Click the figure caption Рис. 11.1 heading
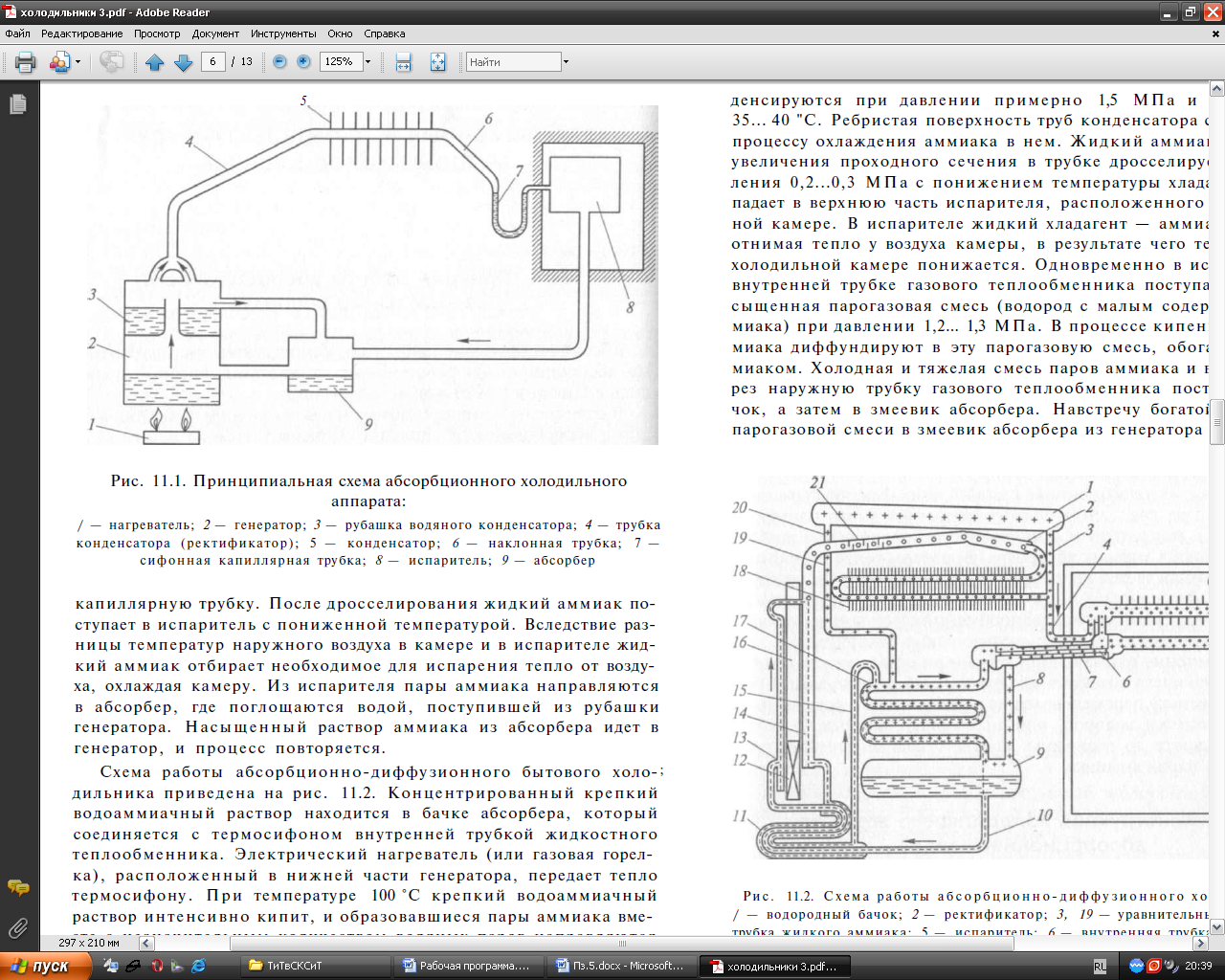The width and height of the screenshot is (1225, 980). 369,490
